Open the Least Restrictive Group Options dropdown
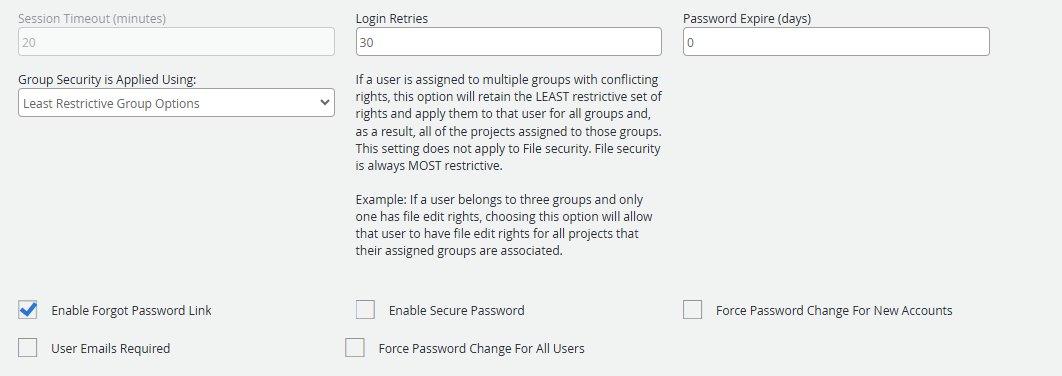The width and height of the screenshot is (1062, 376). 176,102
